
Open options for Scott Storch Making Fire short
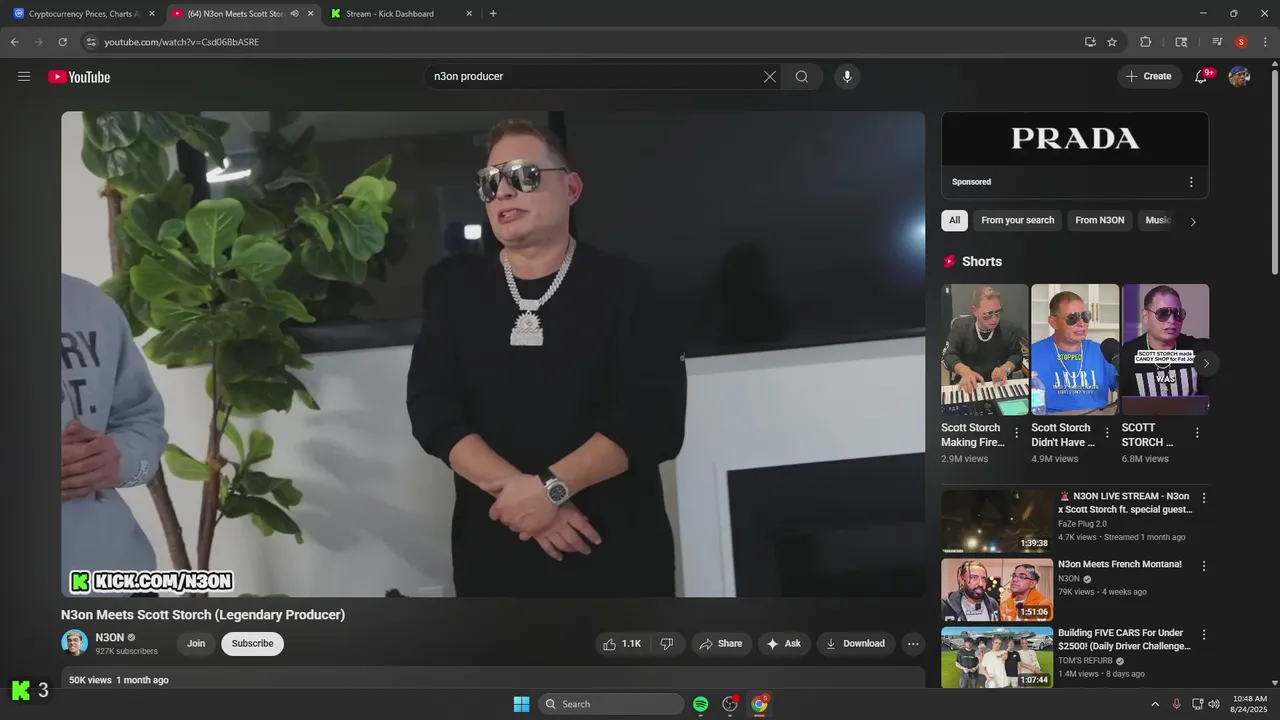(1017, 433)
